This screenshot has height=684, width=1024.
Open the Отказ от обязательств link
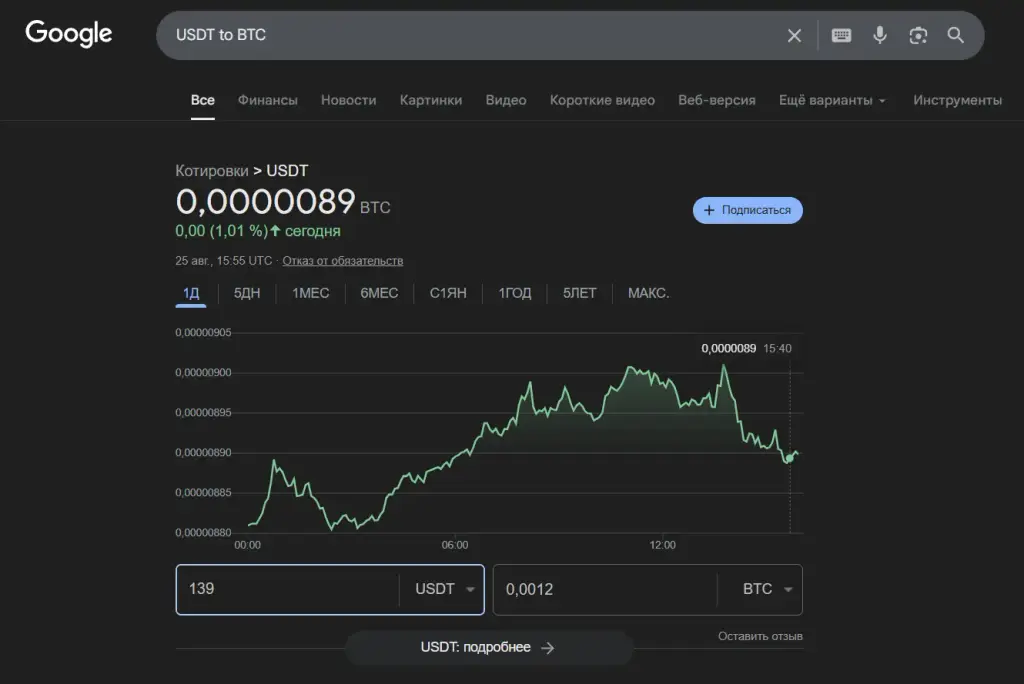(343, 261)
